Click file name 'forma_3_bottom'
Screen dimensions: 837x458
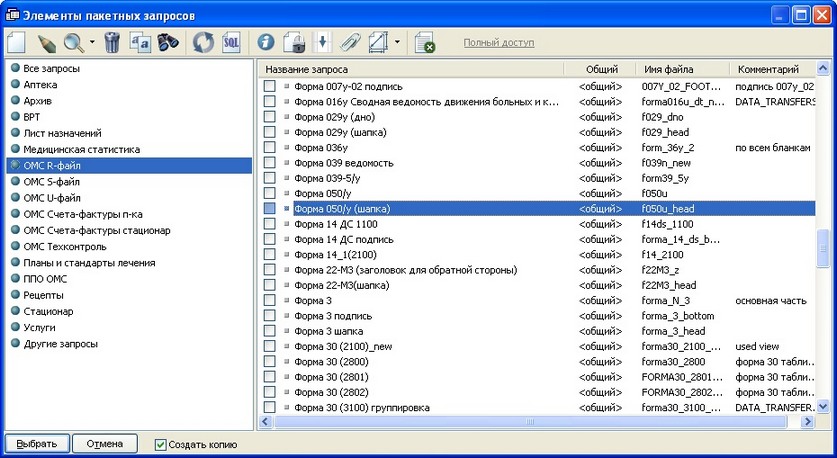pyautogui.click(x=677, y=315)
